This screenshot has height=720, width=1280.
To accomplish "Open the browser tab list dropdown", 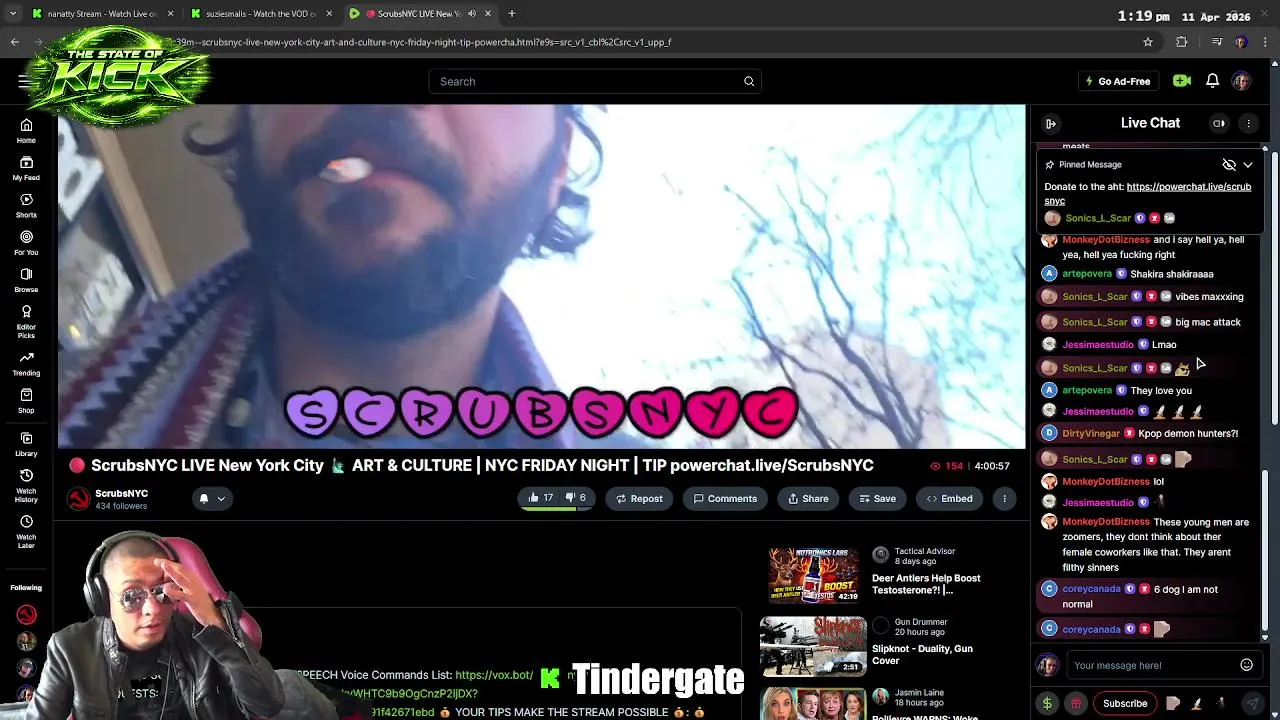I will click(13, 14).
